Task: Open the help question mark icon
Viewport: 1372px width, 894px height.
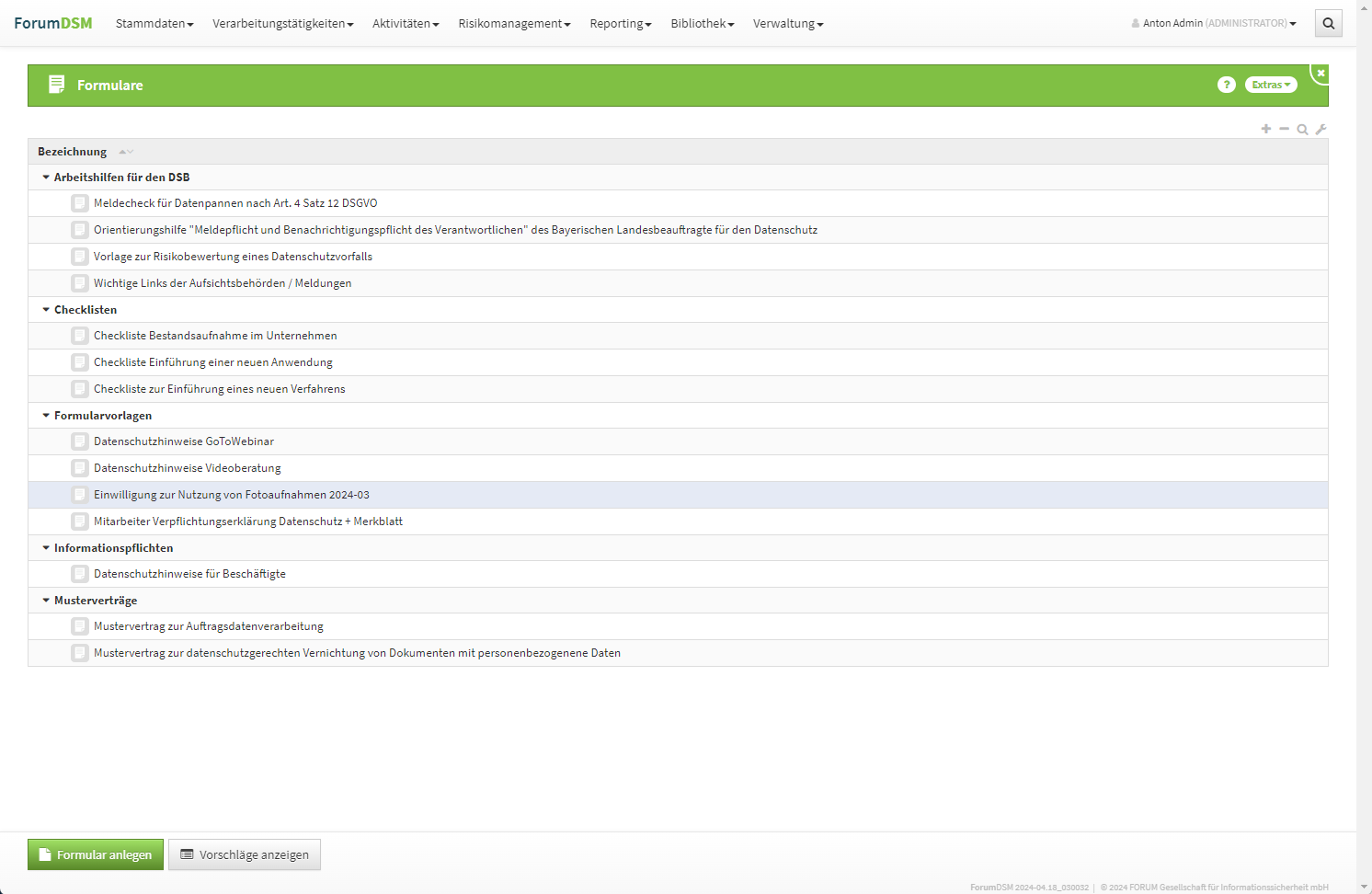Action: (x=1226, y=85)
